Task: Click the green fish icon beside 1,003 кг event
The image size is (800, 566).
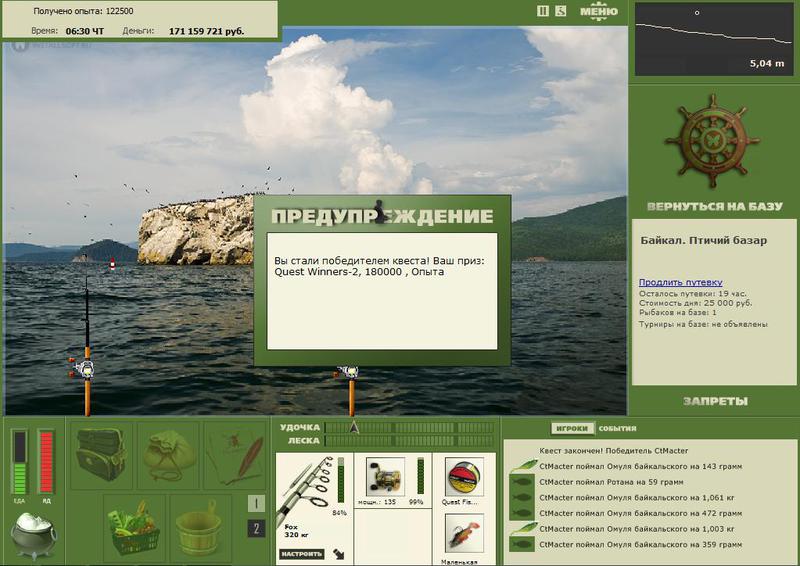Action: 523,528
